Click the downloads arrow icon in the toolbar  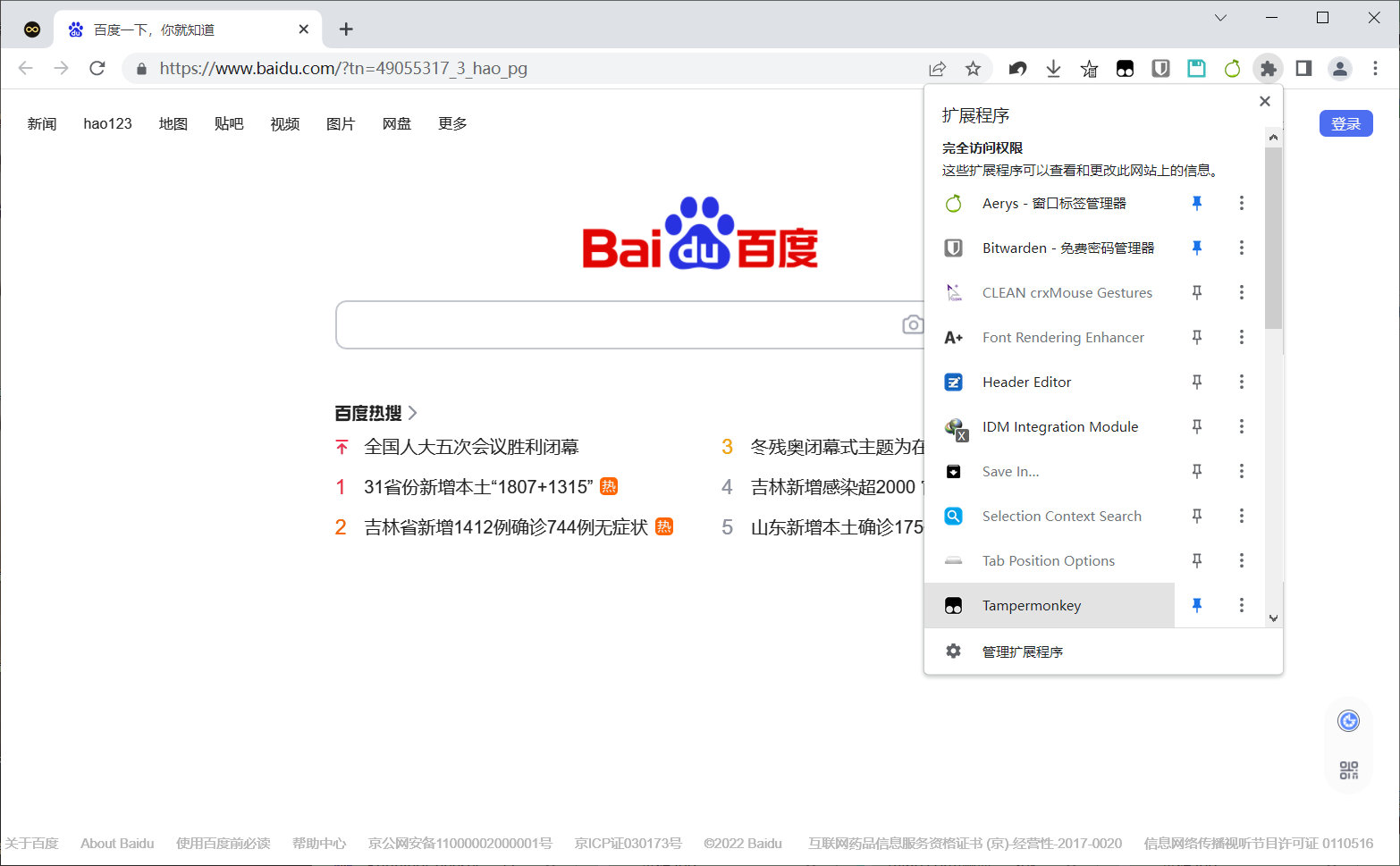coord(1053,69)
